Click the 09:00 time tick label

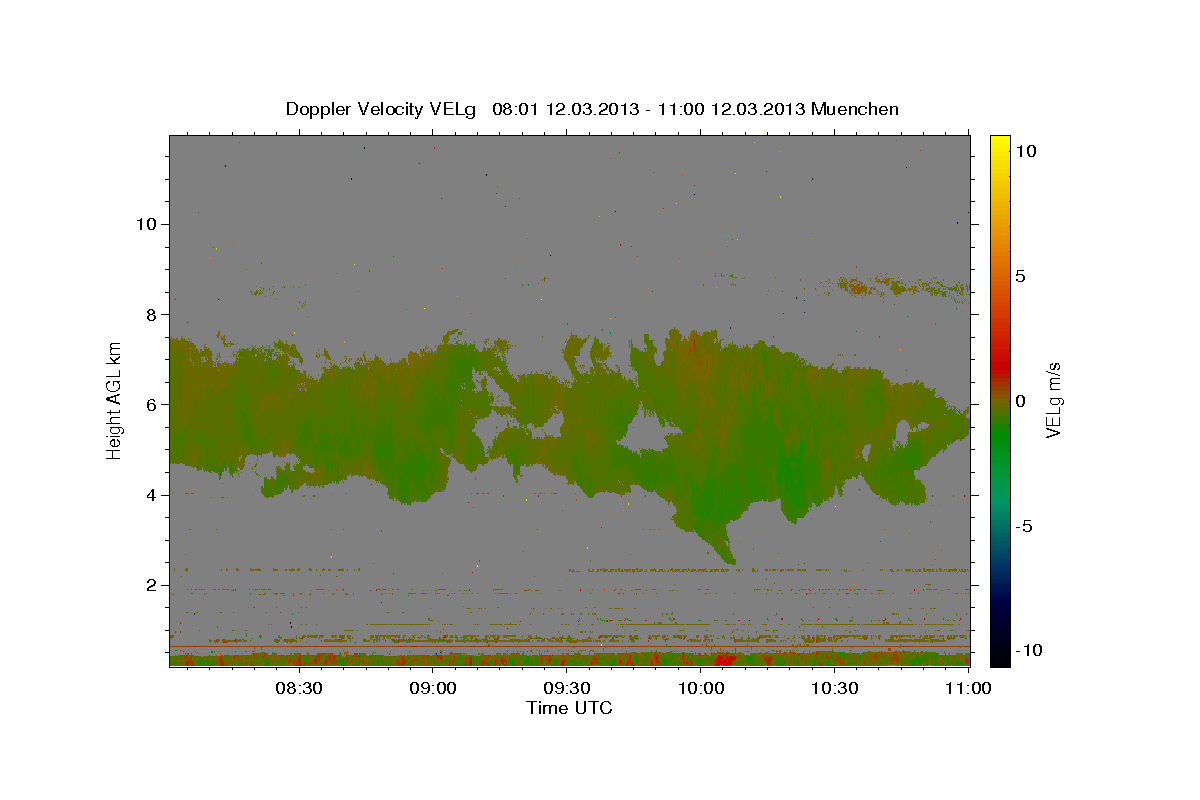click(434, 688)
